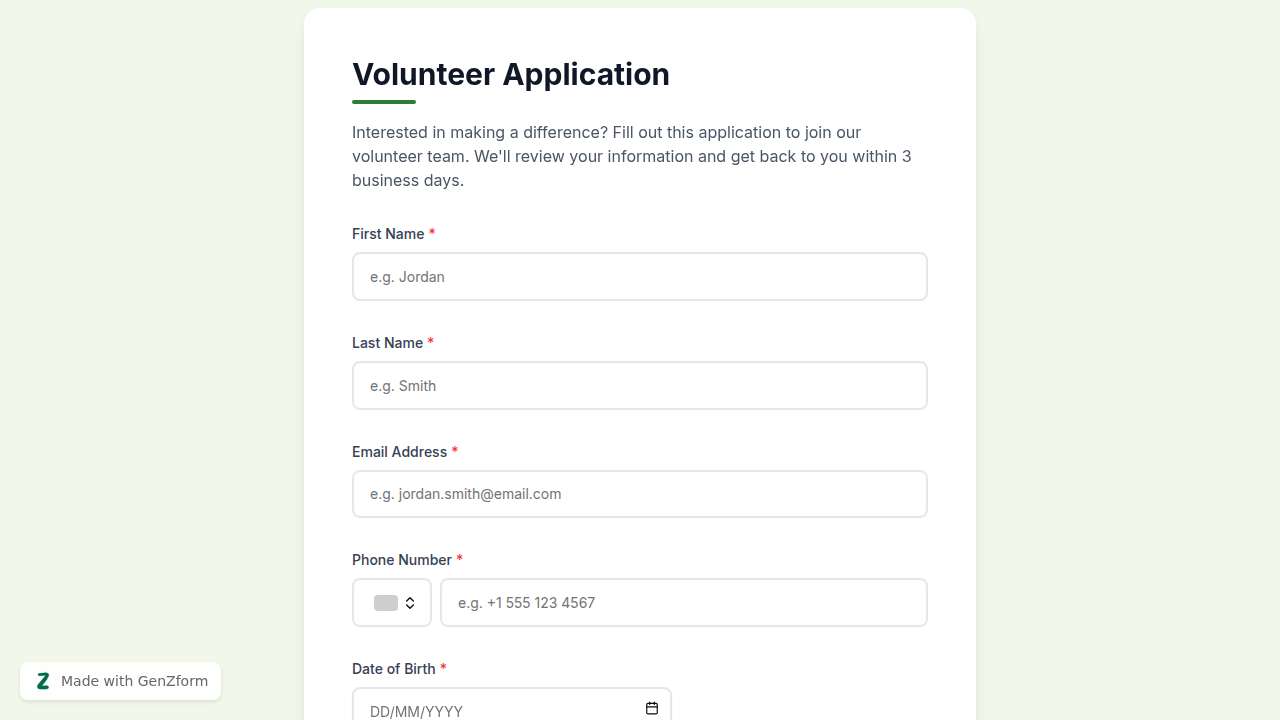
Task: Click the phone number entry field
Action: 683,603
